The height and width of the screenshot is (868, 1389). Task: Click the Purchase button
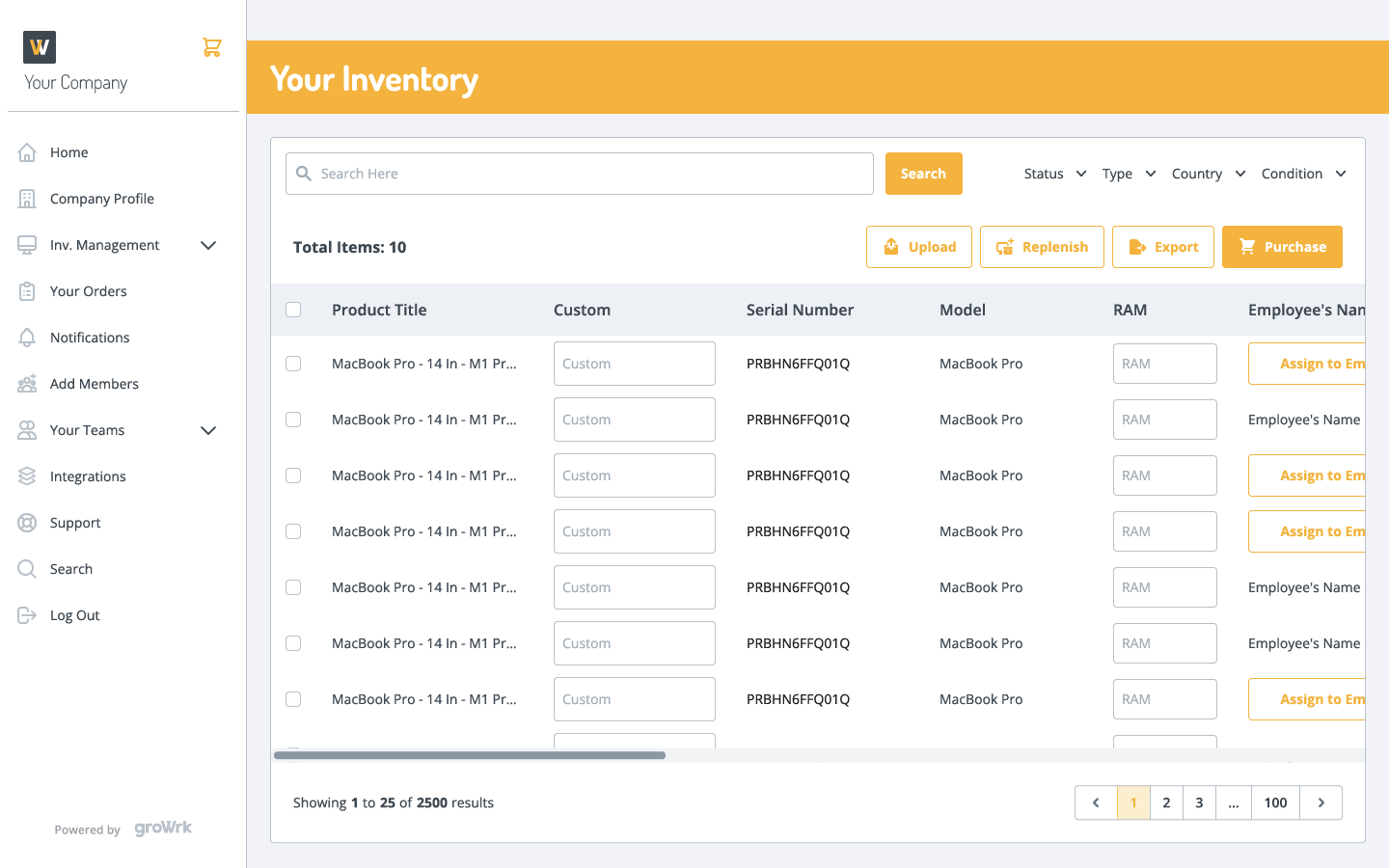tap(1282, 247)
